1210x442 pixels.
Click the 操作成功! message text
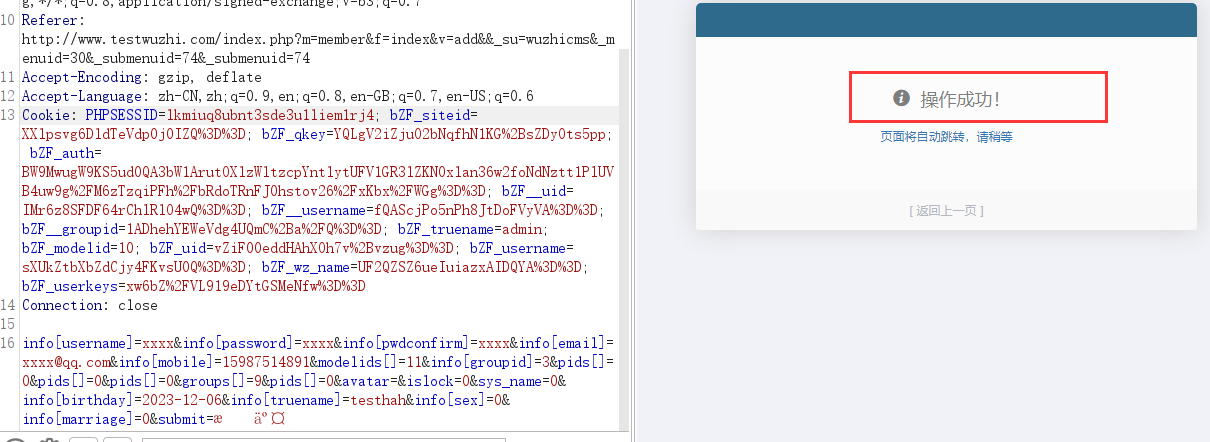tap(960, 99)
